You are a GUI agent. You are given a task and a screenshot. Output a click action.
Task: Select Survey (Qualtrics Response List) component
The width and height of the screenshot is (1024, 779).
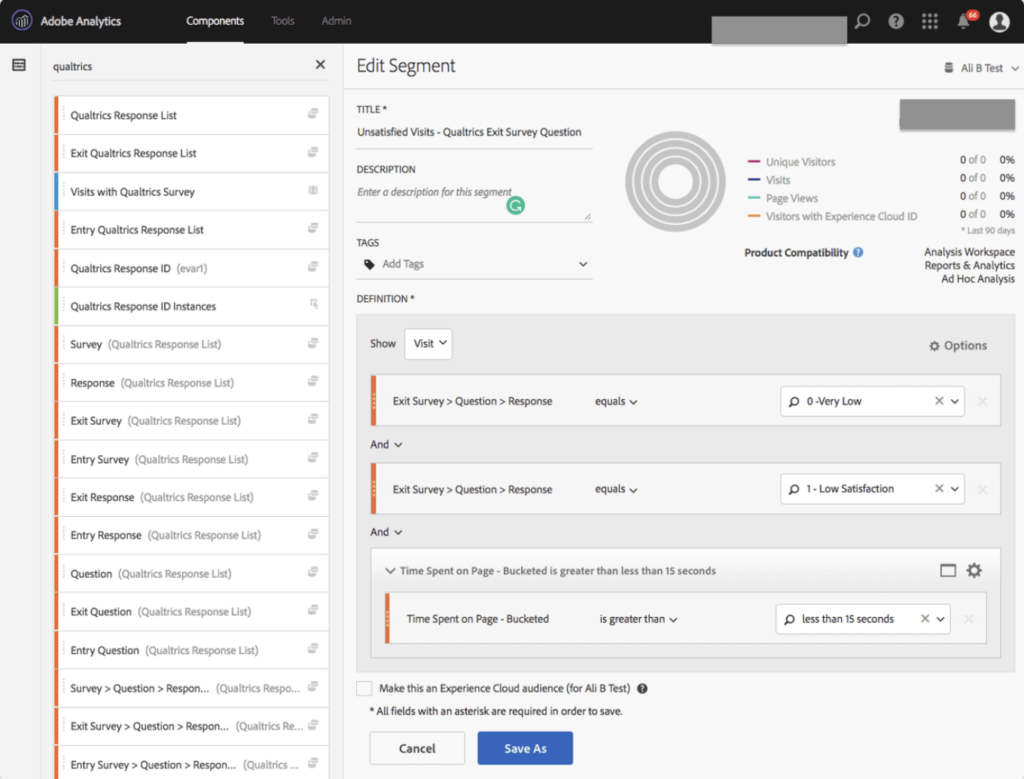pyautogui.click(x=192, y=344)
